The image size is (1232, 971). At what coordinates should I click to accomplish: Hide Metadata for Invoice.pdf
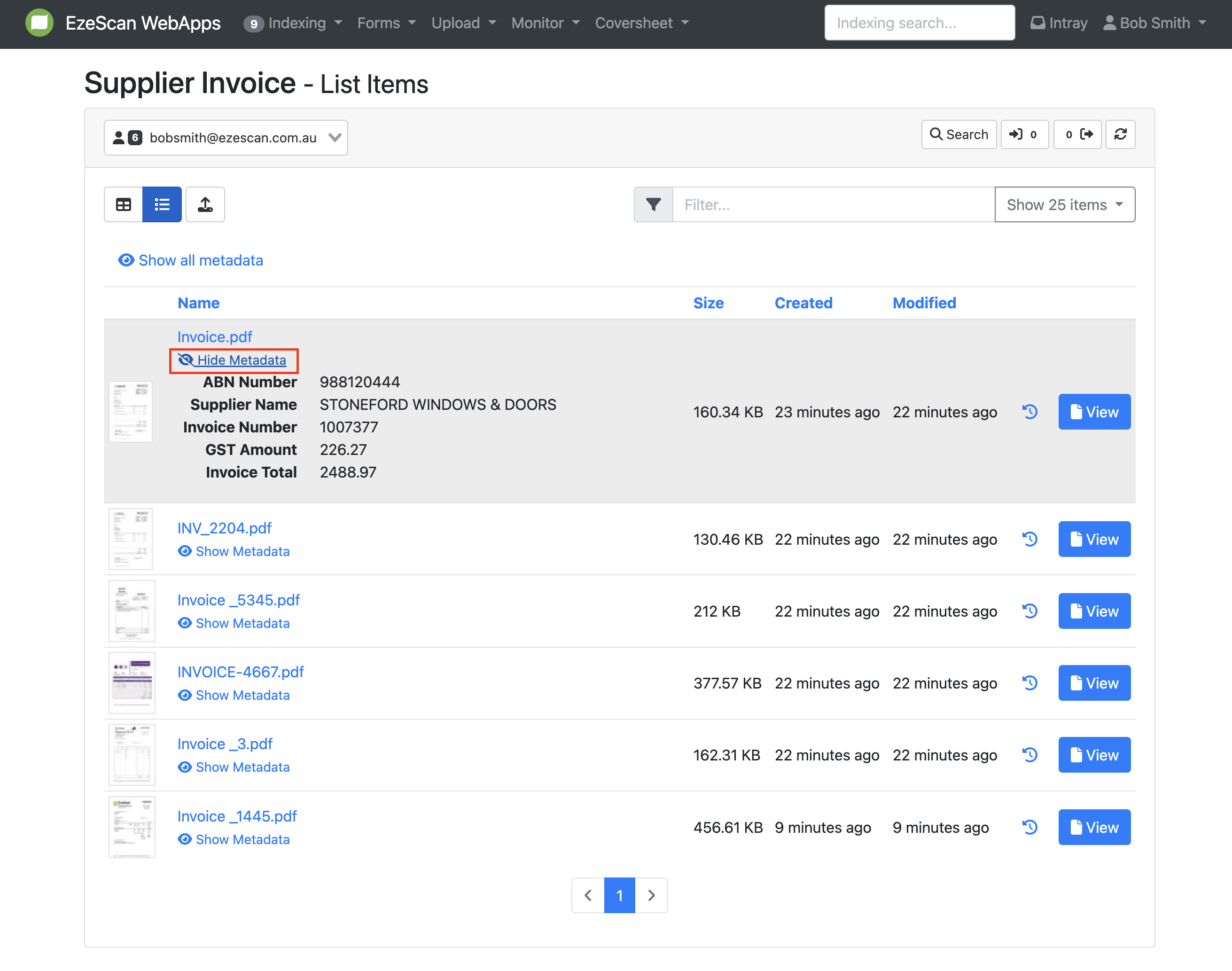pyautogui.click(x=234, y=360)
